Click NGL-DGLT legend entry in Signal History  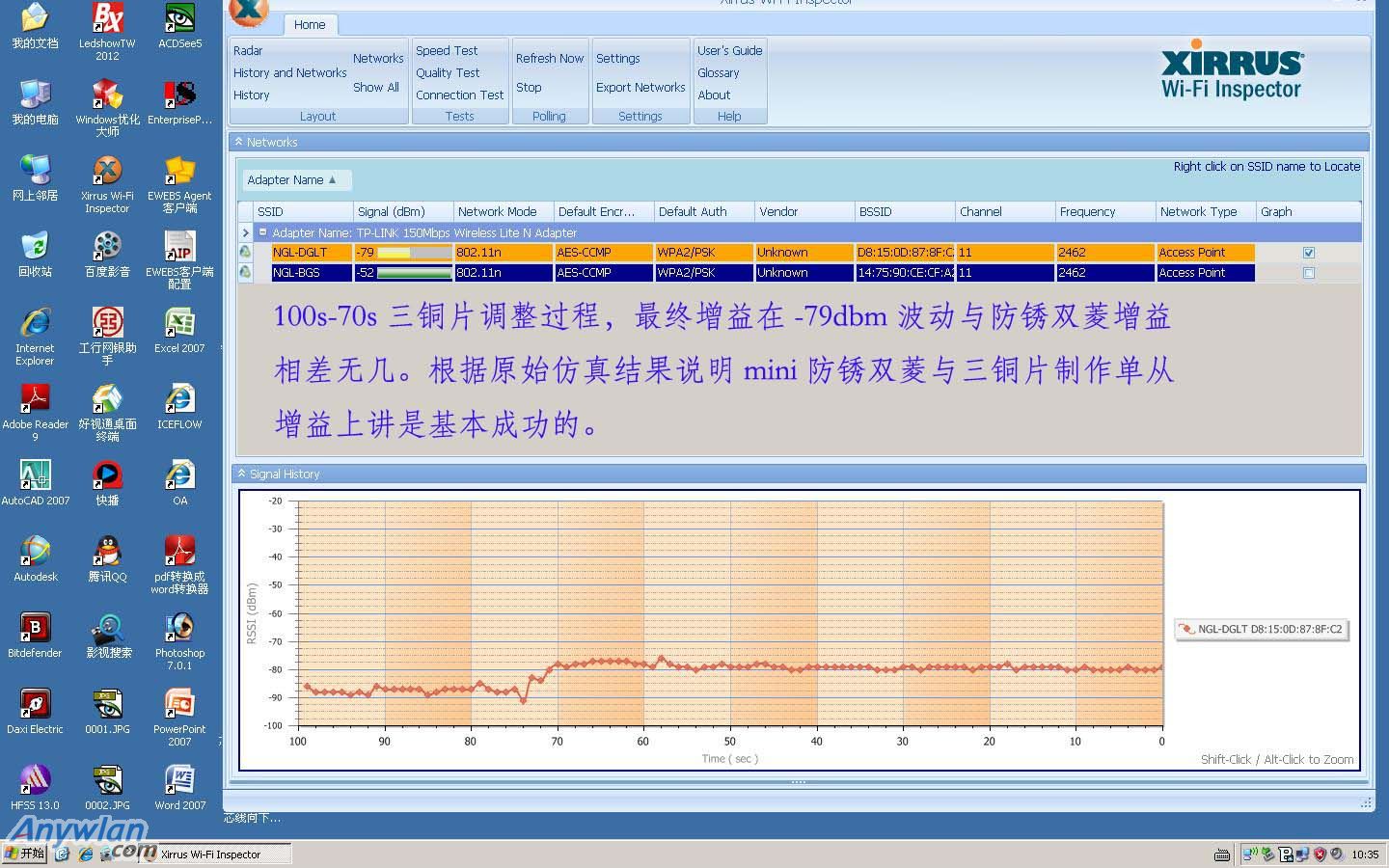point(1261,629)
